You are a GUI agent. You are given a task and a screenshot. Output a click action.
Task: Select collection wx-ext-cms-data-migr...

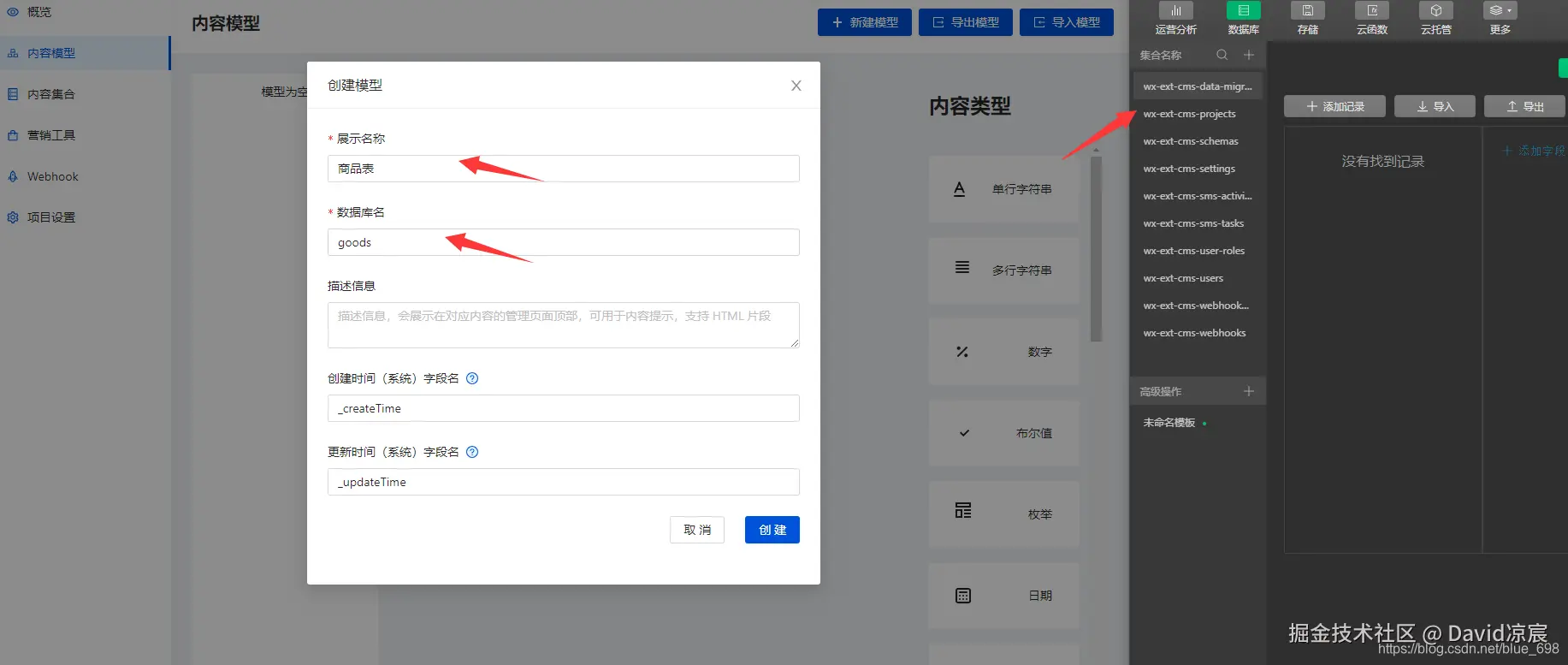tap(1198, 86)
